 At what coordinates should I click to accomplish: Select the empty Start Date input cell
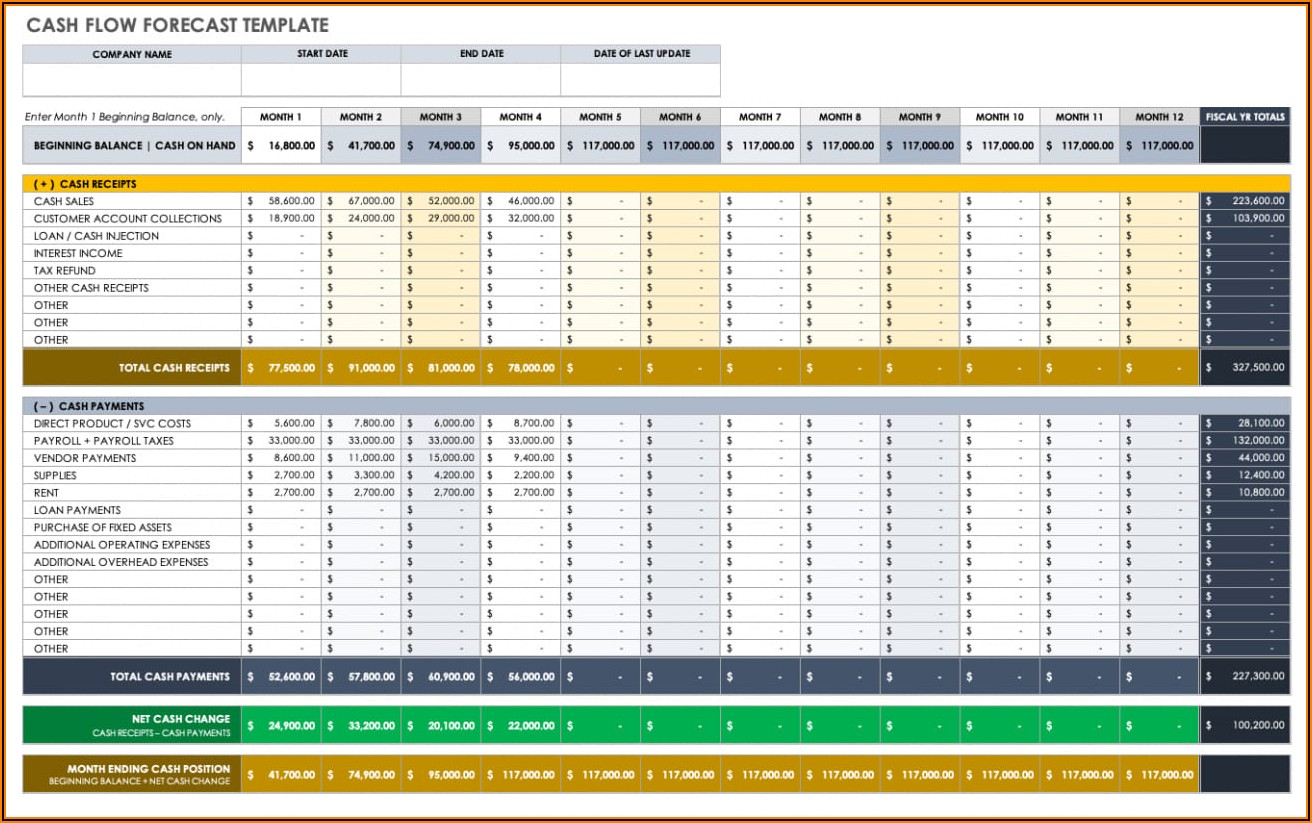(x=321, y=80)
